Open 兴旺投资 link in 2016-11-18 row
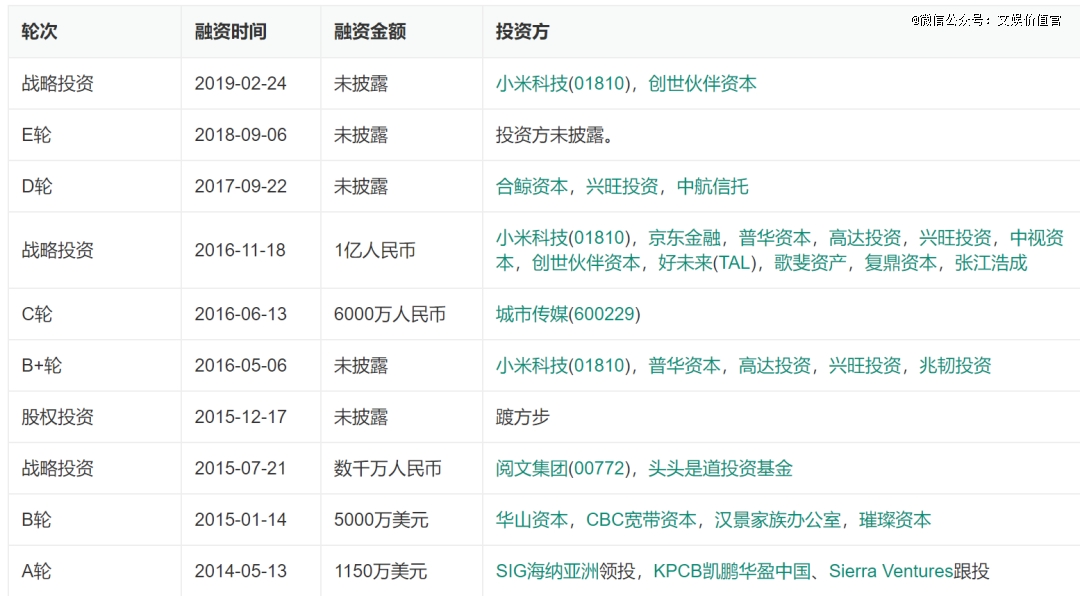The height and width of the screenshot is (596, 1080). click(x=955, y=238)
